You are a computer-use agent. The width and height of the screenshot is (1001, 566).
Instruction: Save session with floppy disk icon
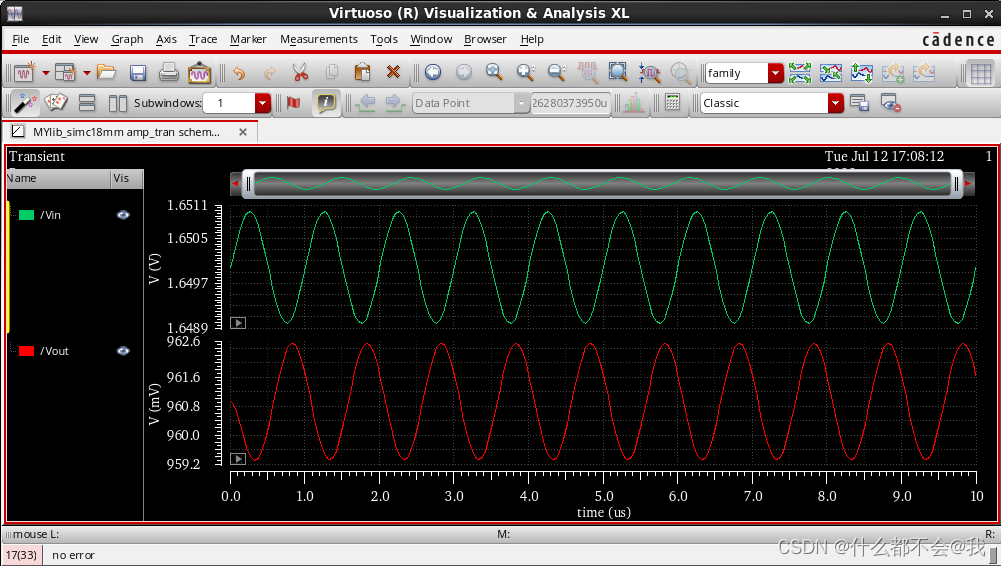pos(138,73)
